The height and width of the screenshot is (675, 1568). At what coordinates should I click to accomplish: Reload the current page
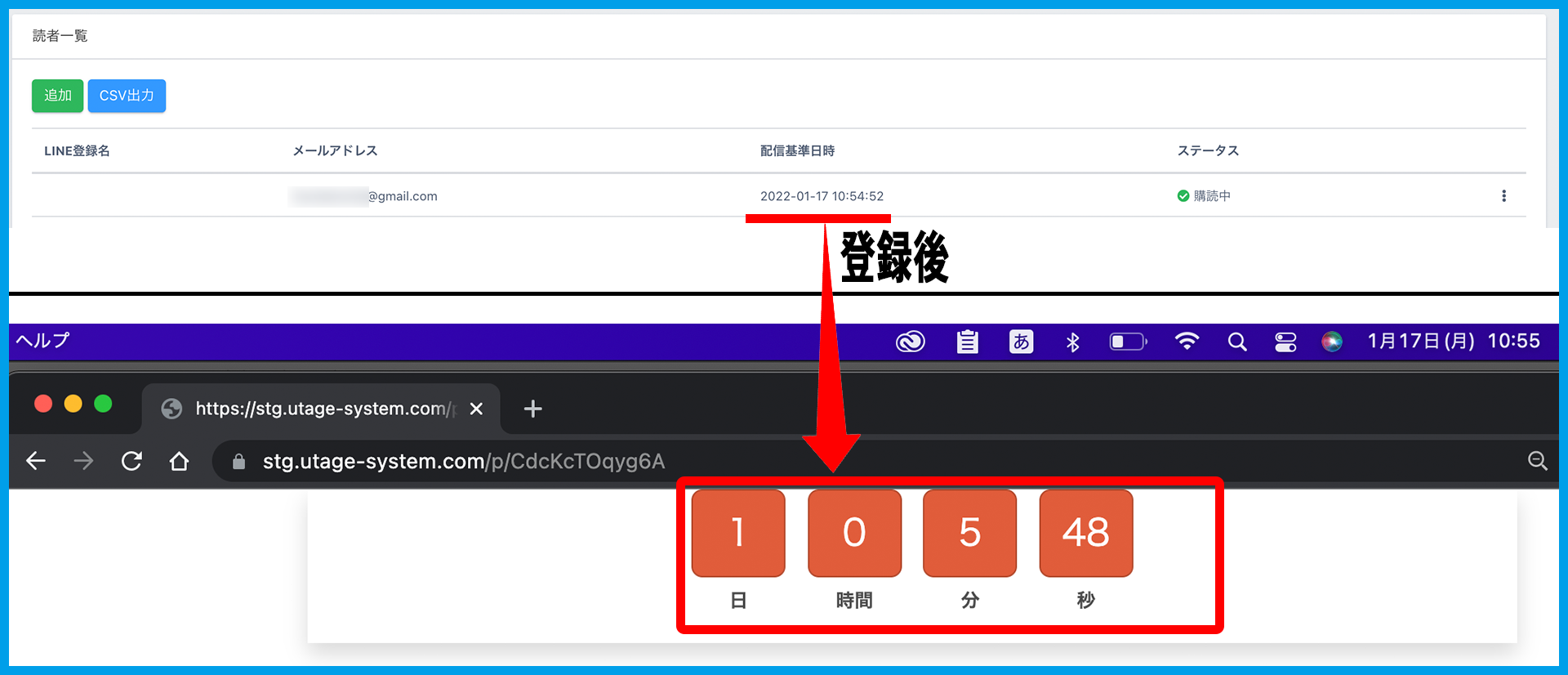pos(131,461)
